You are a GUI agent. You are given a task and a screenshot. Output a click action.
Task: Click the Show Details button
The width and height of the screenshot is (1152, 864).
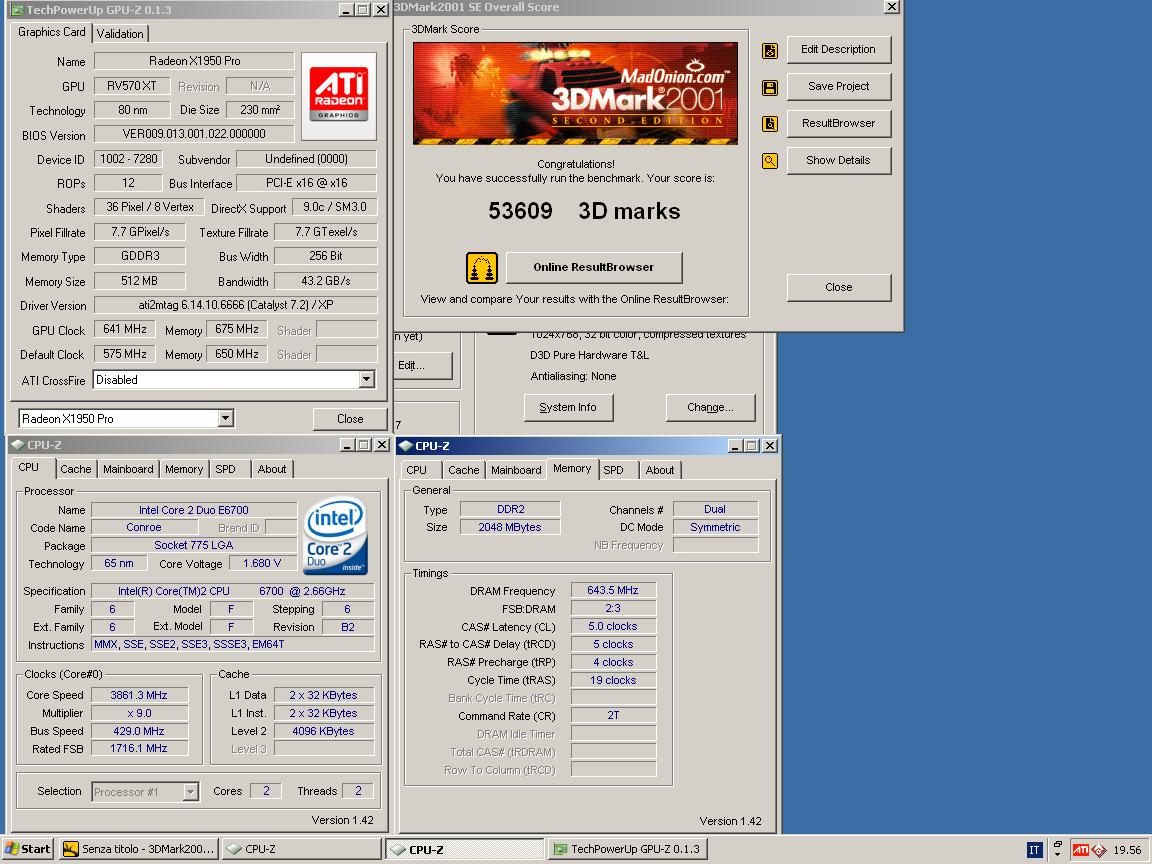pyautogui.click(x=838, y=160)
